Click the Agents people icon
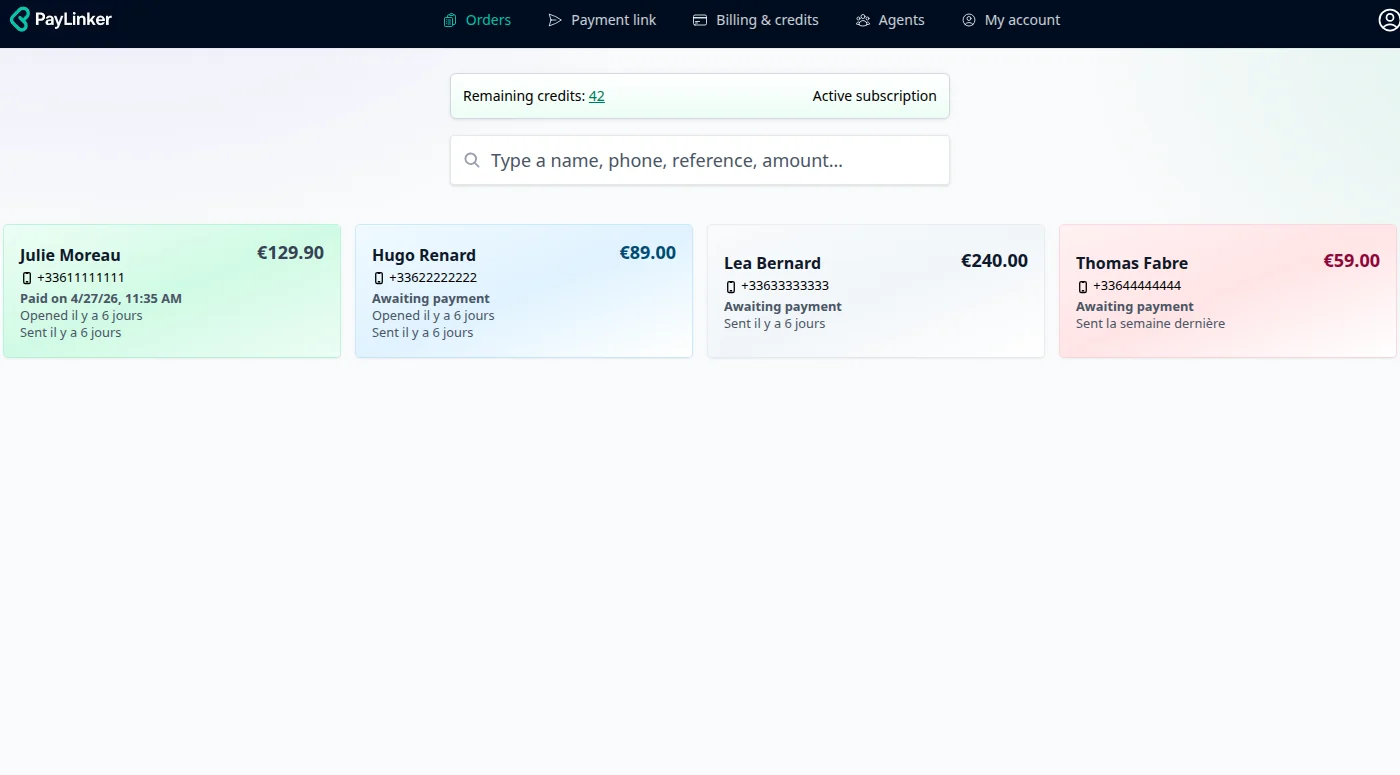 [863, 20]
